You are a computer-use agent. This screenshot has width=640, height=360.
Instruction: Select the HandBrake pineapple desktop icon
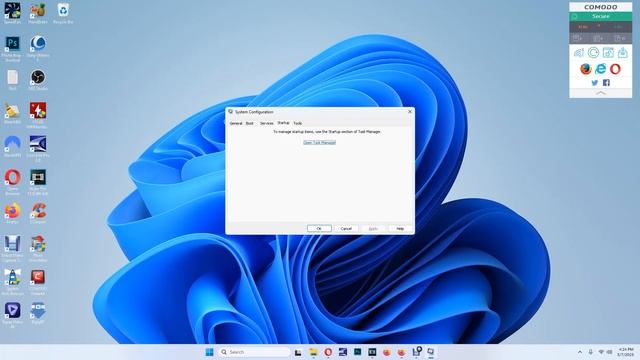(x=38, y=13)
